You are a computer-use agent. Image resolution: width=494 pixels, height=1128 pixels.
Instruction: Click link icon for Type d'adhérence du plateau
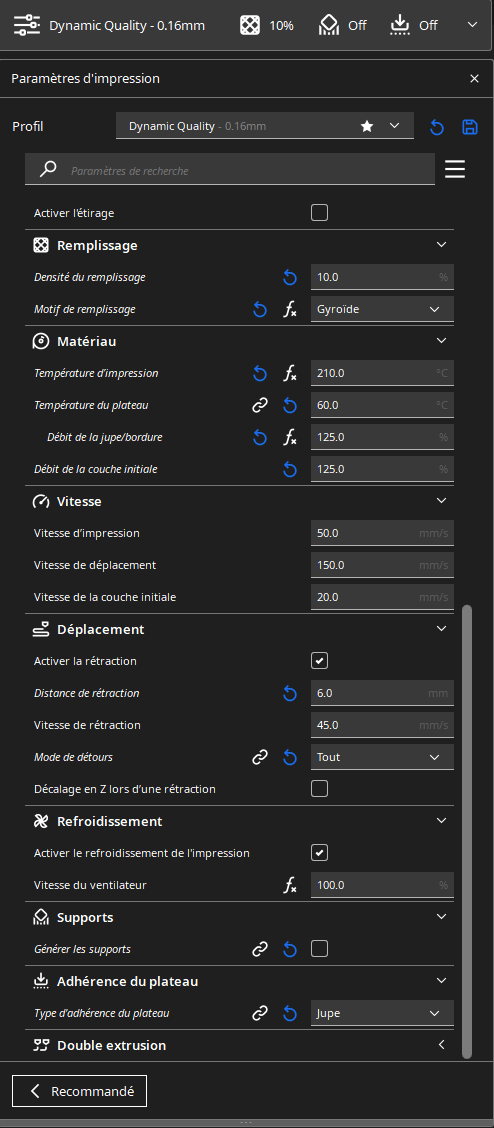pyautogui.click(x=260, y=1014)
